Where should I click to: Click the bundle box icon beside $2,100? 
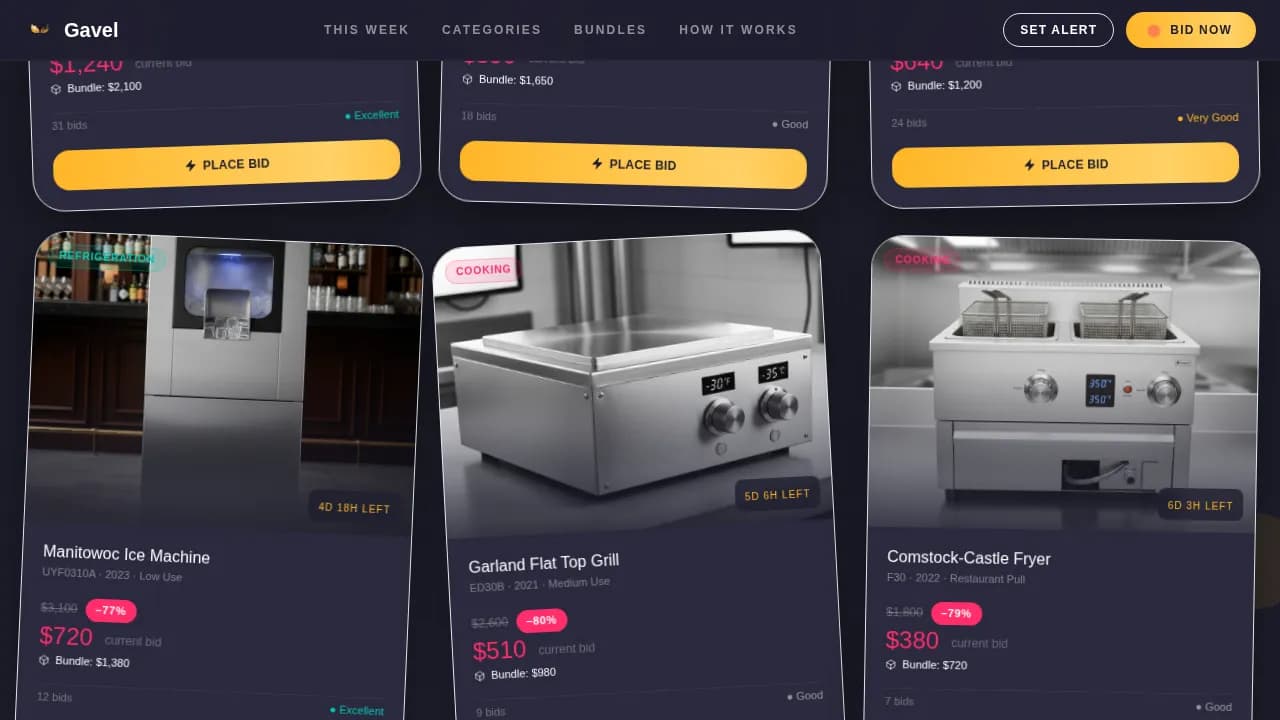coord(56,89)
